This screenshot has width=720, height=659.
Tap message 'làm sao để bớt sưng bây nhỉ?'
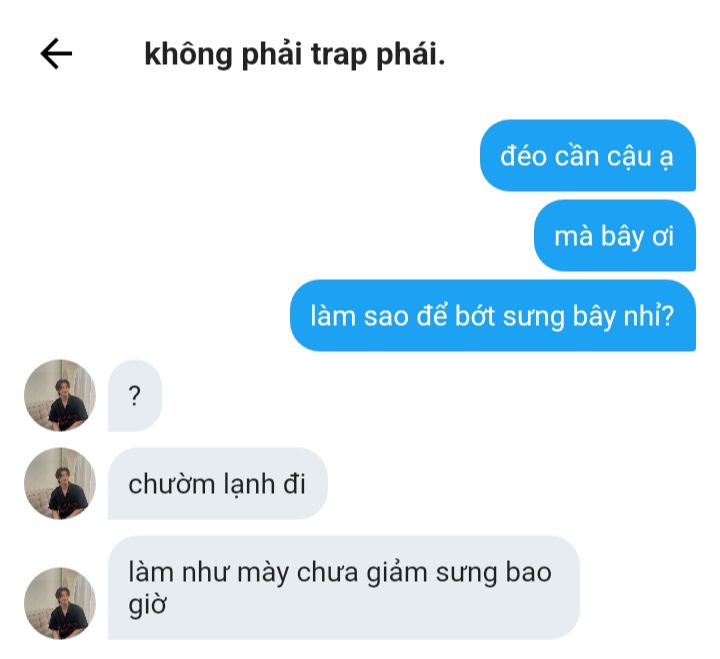coord(493,315)
